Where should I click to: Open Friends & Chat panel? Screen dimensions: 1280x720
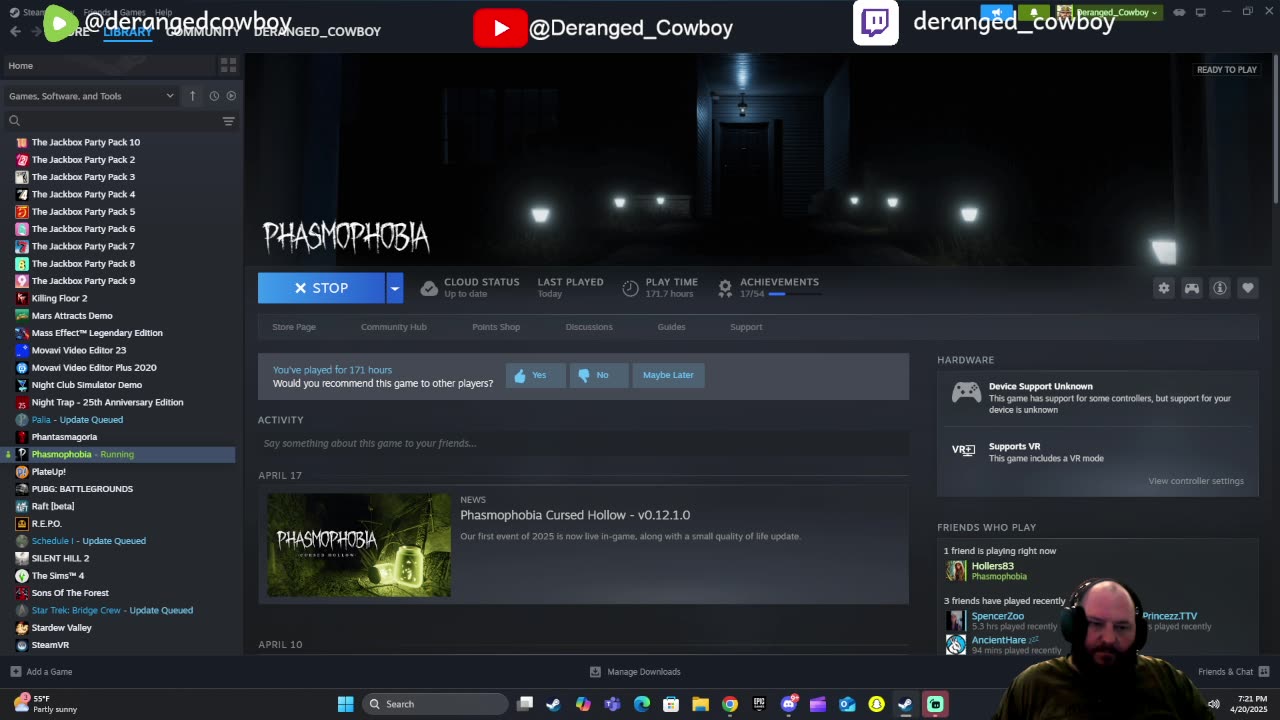coord(1233,672)
